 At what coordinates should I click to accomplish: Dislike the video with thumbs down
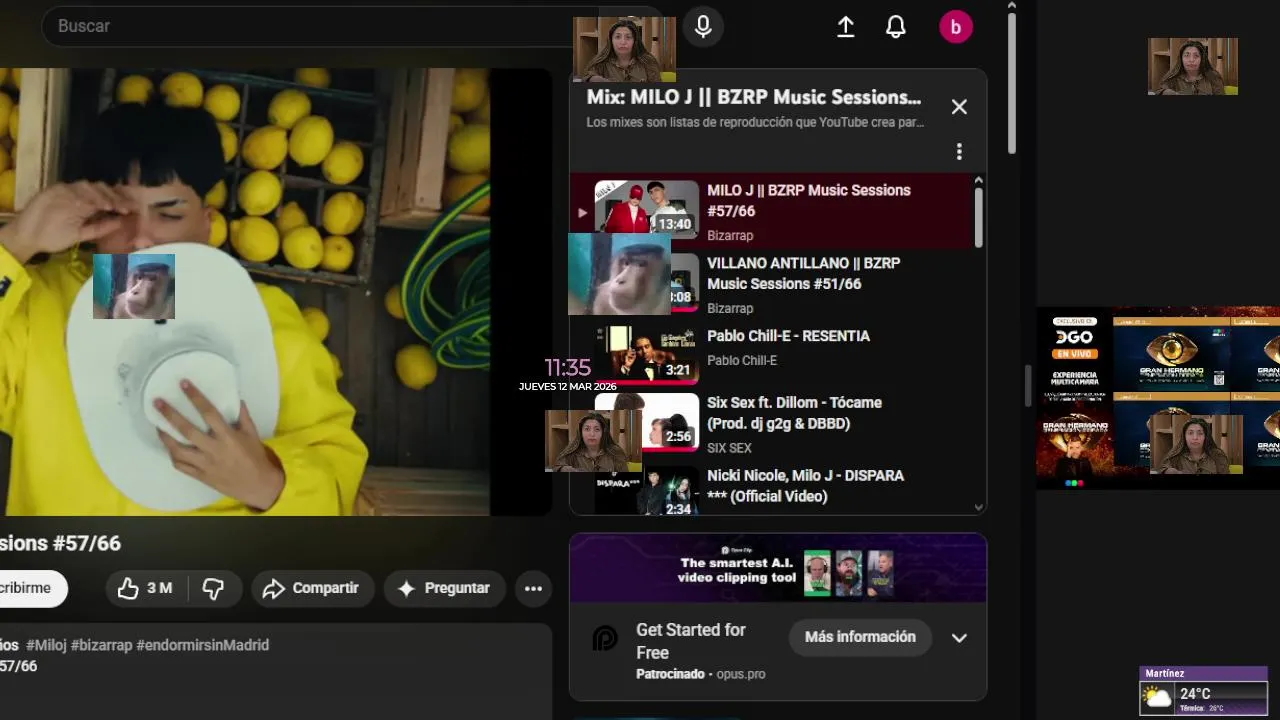point(214,589)
